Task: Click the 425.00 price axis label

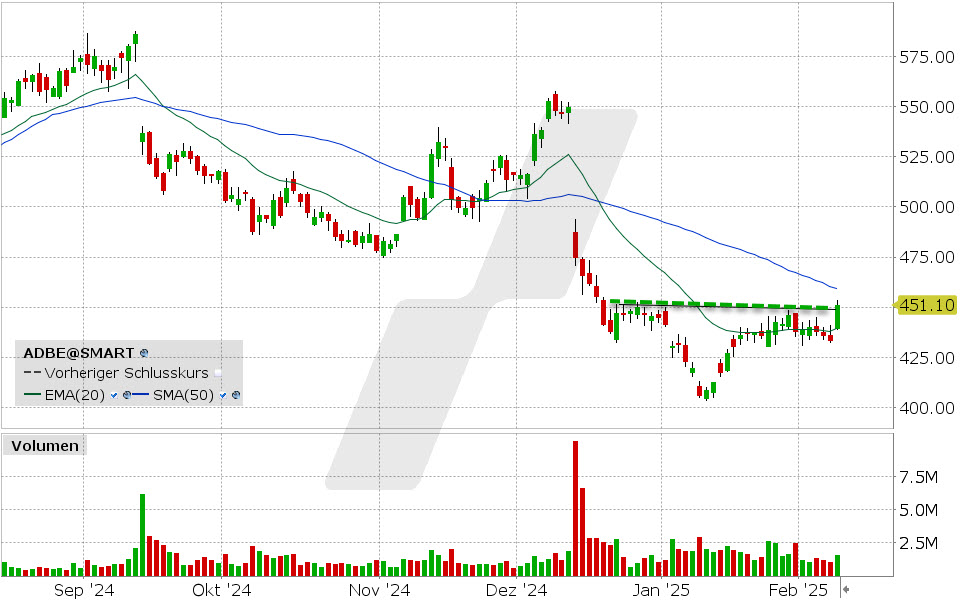Action: click(x=926, y=358)
